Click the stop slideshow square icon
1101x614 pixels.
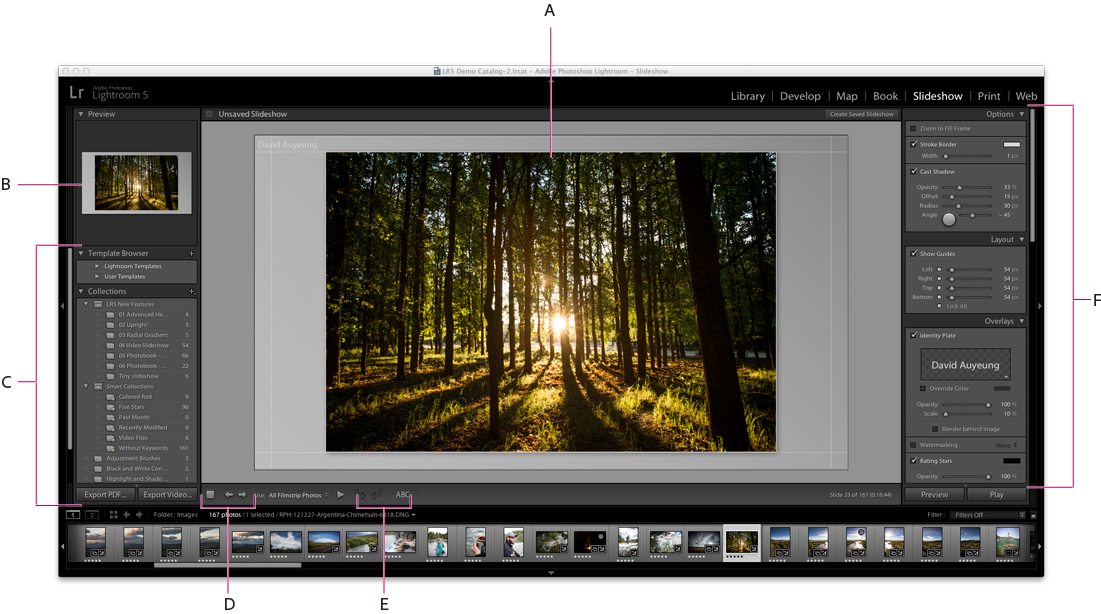(x=211, y=494)
